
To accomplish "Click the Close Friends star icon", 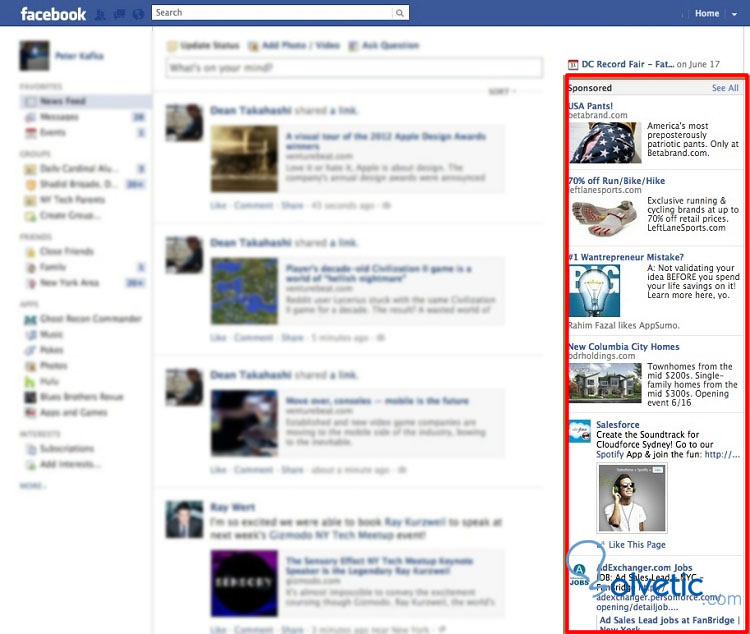I will [30, 252].
